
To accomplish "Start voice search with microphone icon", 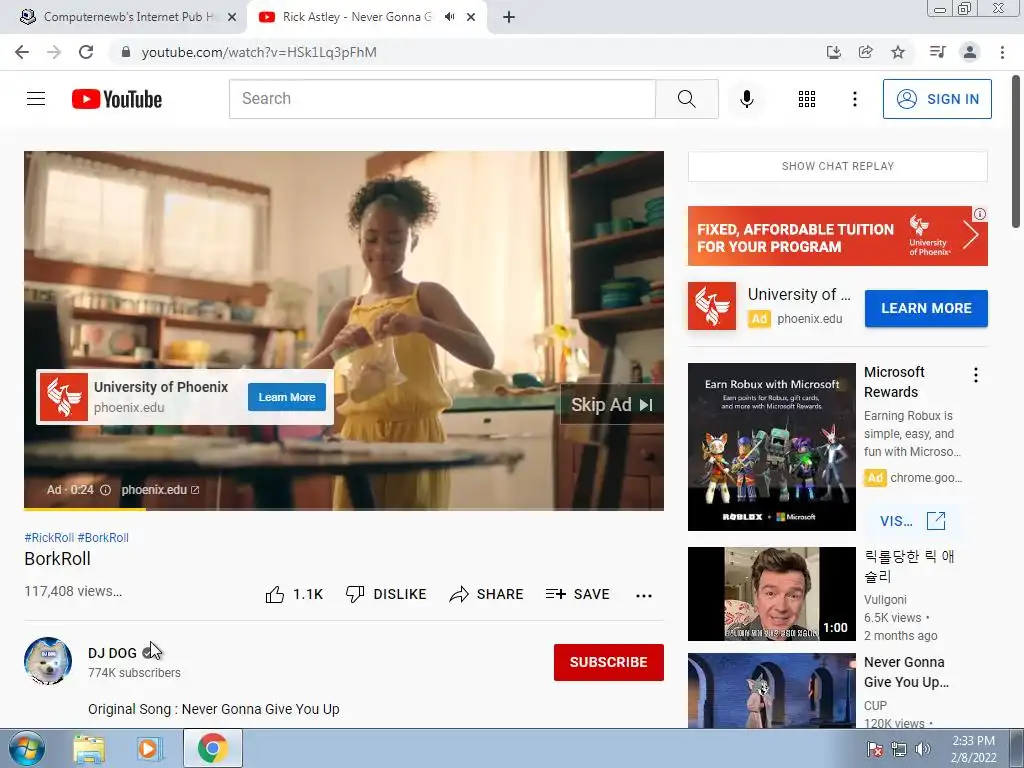I will [x=746, y=99].
